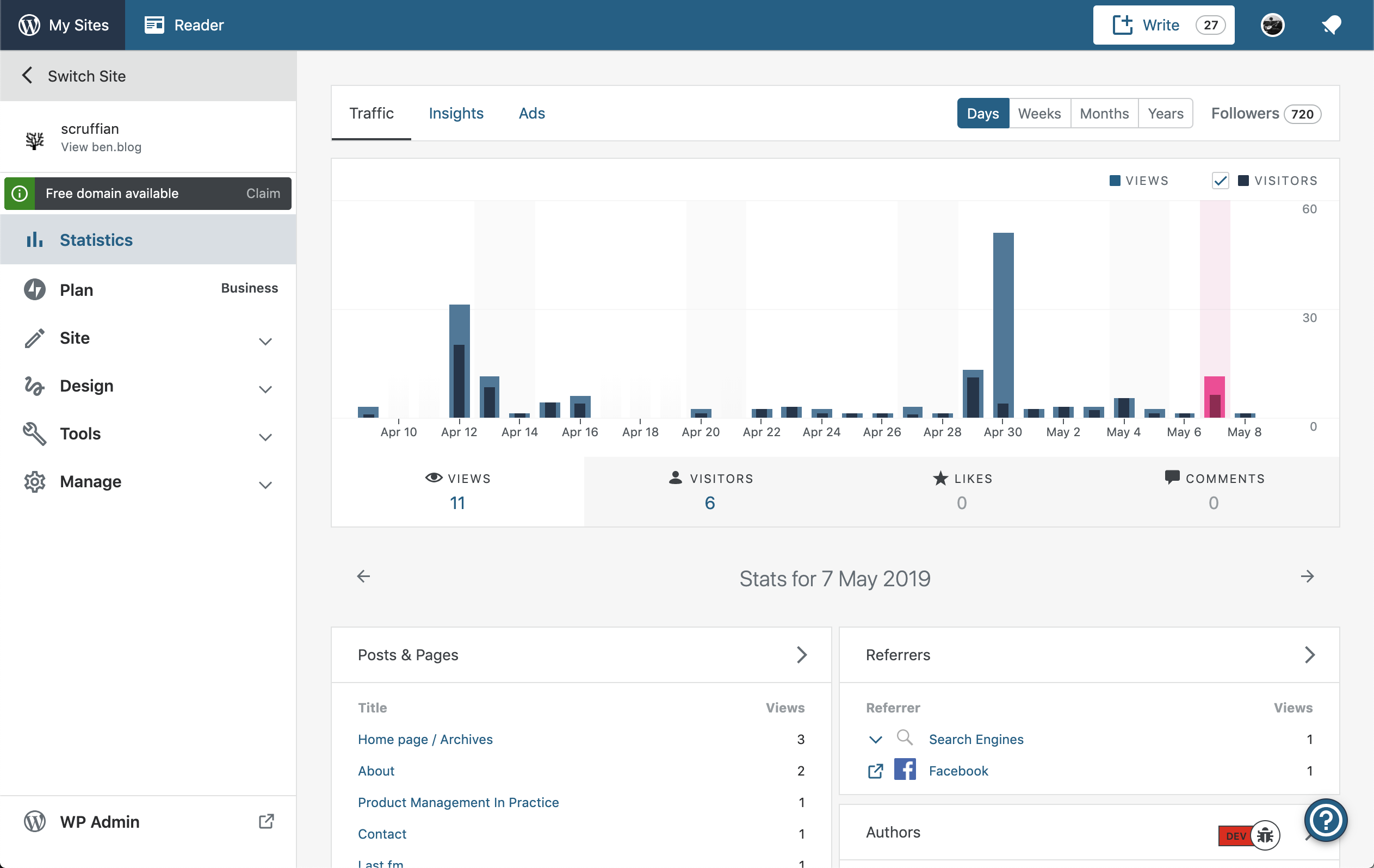Click the Site pencil icon

click(x=35, y=338)
